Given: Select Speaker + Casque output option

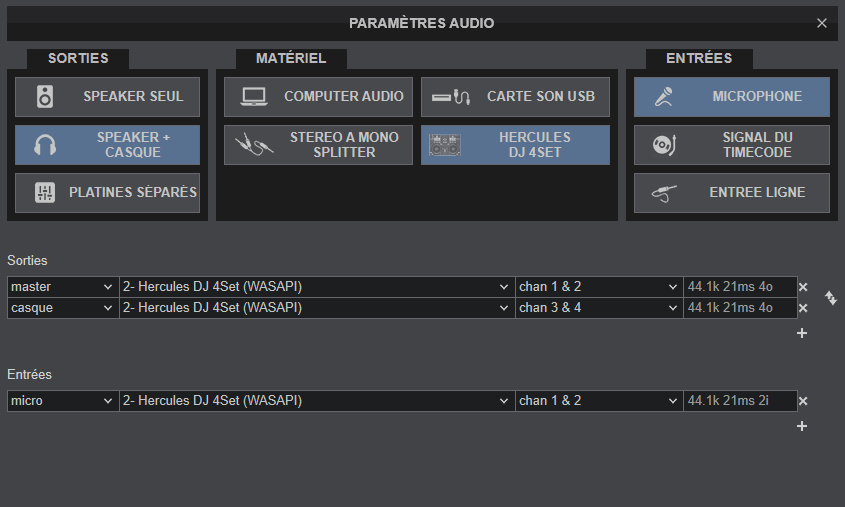Looking at the screenshot, I should point(107,145).
